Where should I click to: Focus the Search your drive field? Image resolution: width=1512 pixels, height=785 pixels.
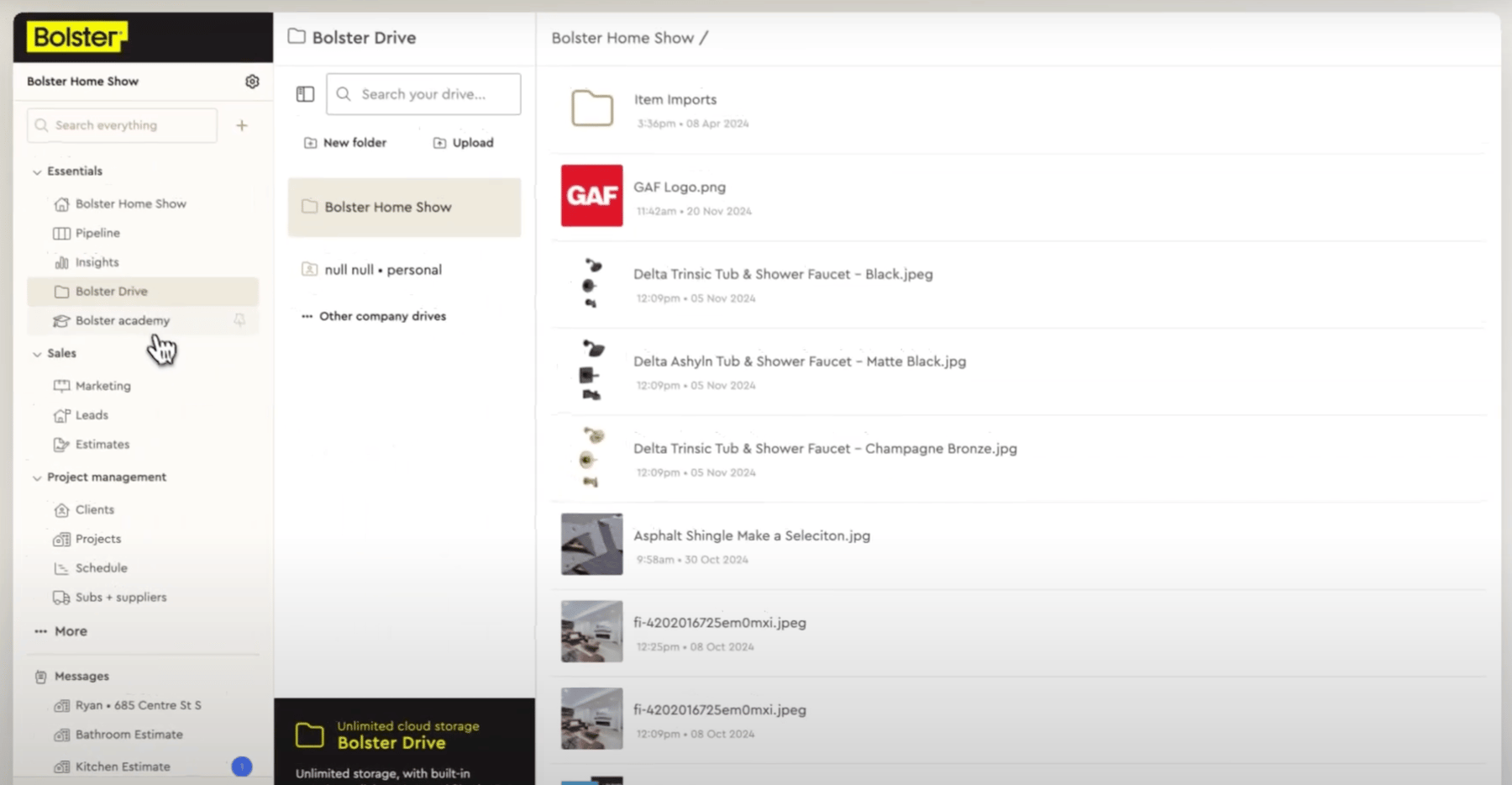pos(434,94)
